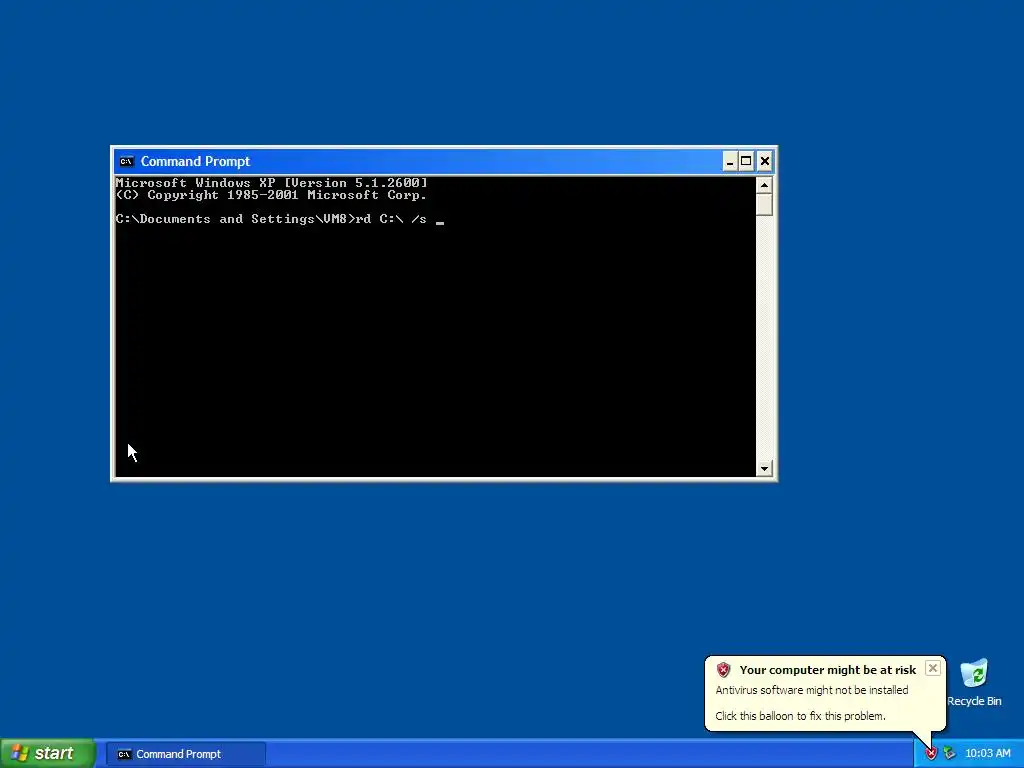
Task: Close the security alert balloon
Action: 933,668
